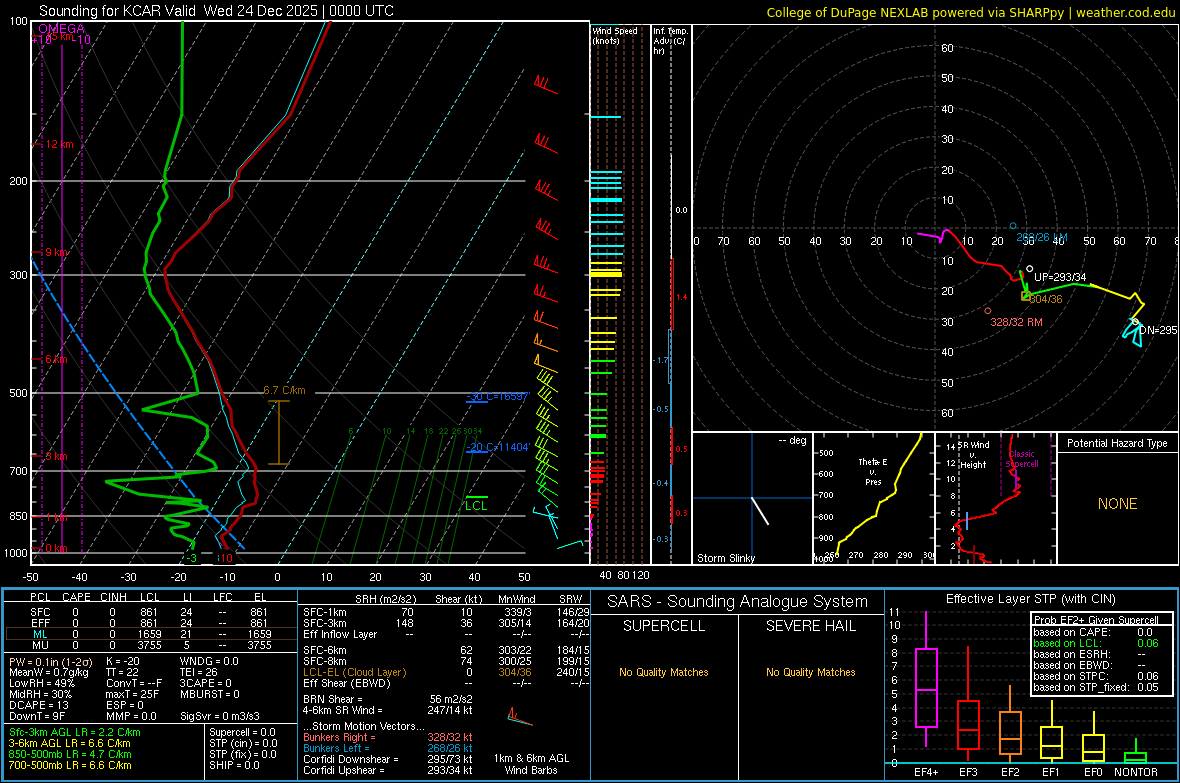Viewport: 1180px width, 783px height.
Task: Click the Sfc-3km AGL LR = 2.2 C/km line
Action: pyautogui.click(x=75, y=732)
